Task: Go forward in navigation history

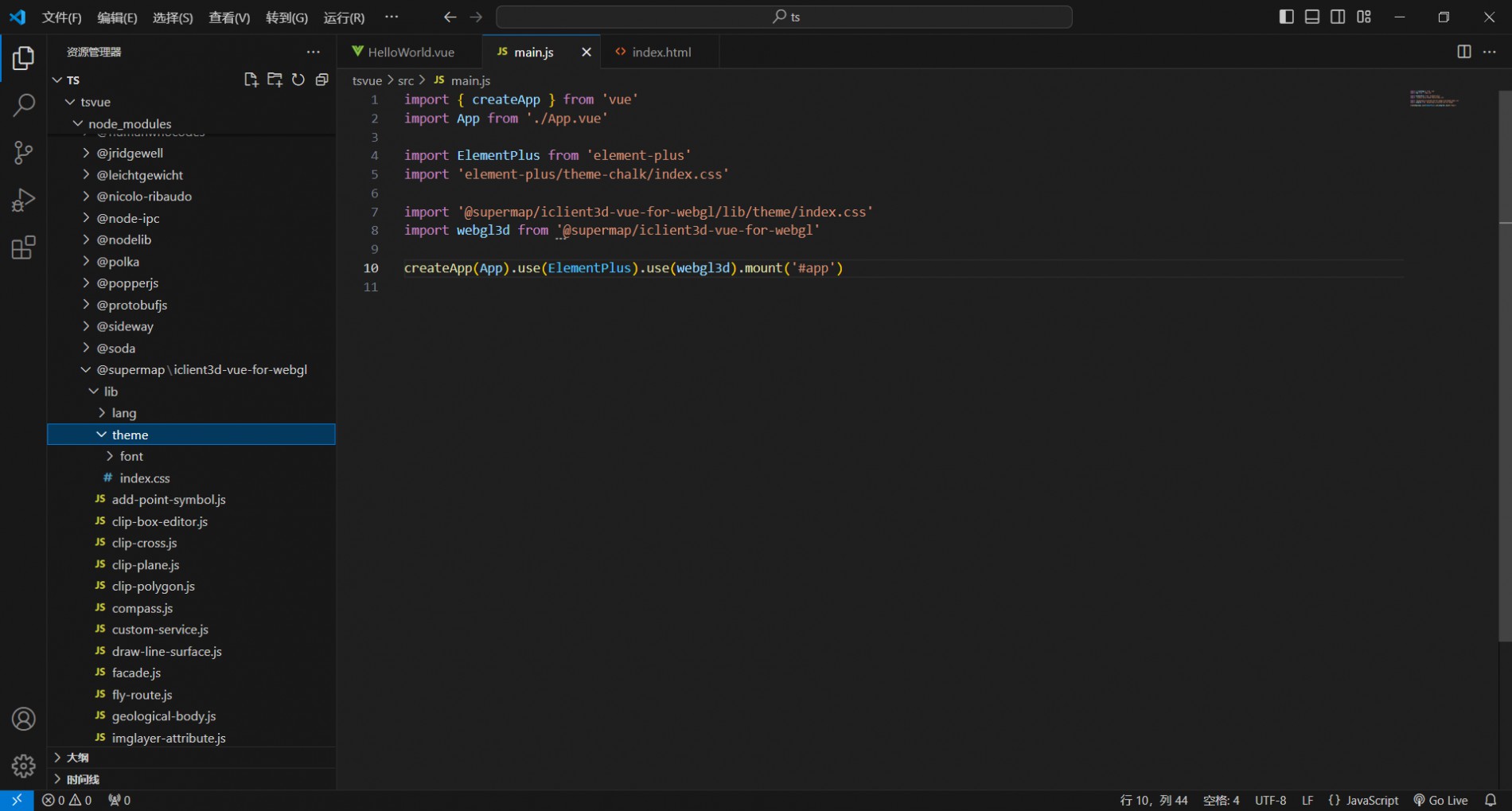Action: (x=476, y=17)
